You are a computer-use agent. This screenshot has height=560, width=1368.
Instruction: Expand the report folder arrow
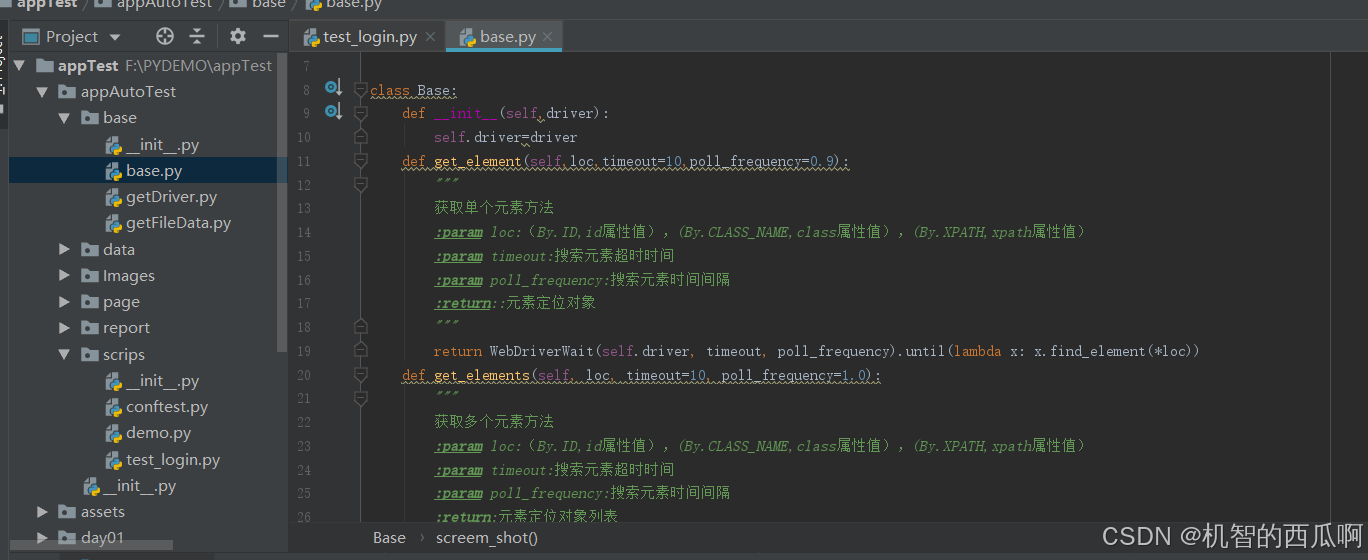pos(65,328)
